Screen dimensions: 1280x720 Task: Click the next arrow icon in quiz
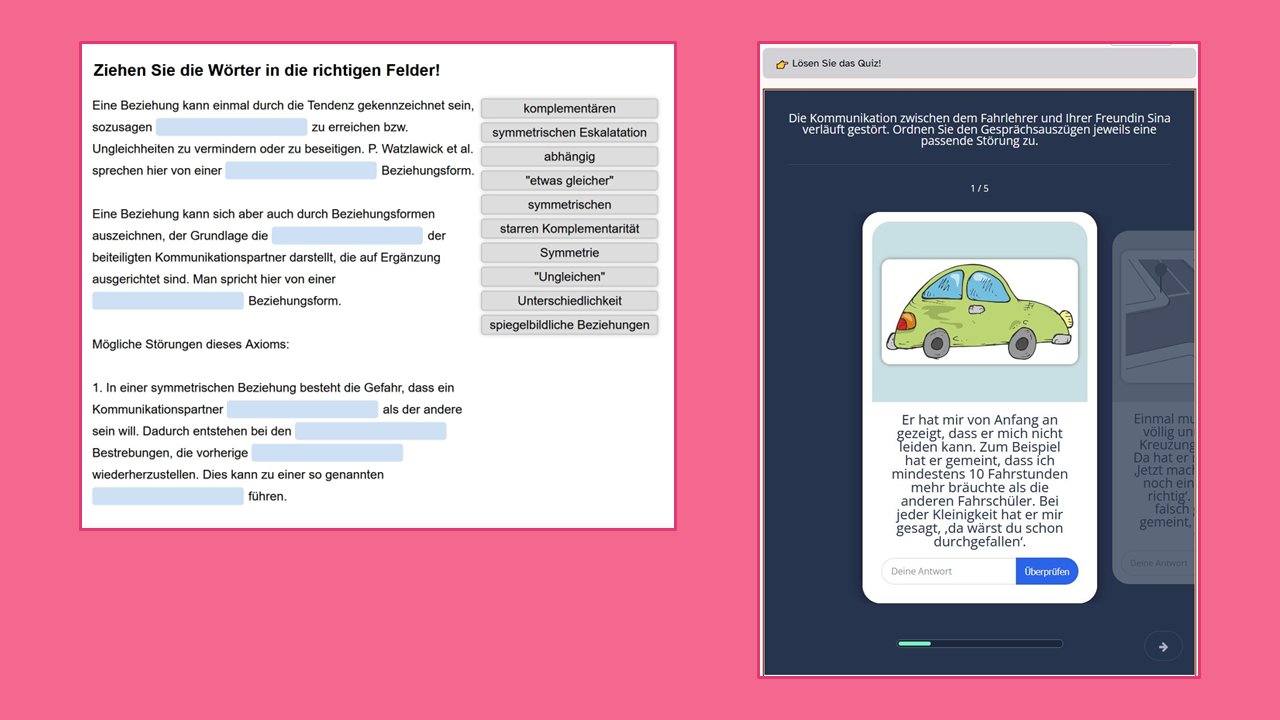click(1163, 647)
